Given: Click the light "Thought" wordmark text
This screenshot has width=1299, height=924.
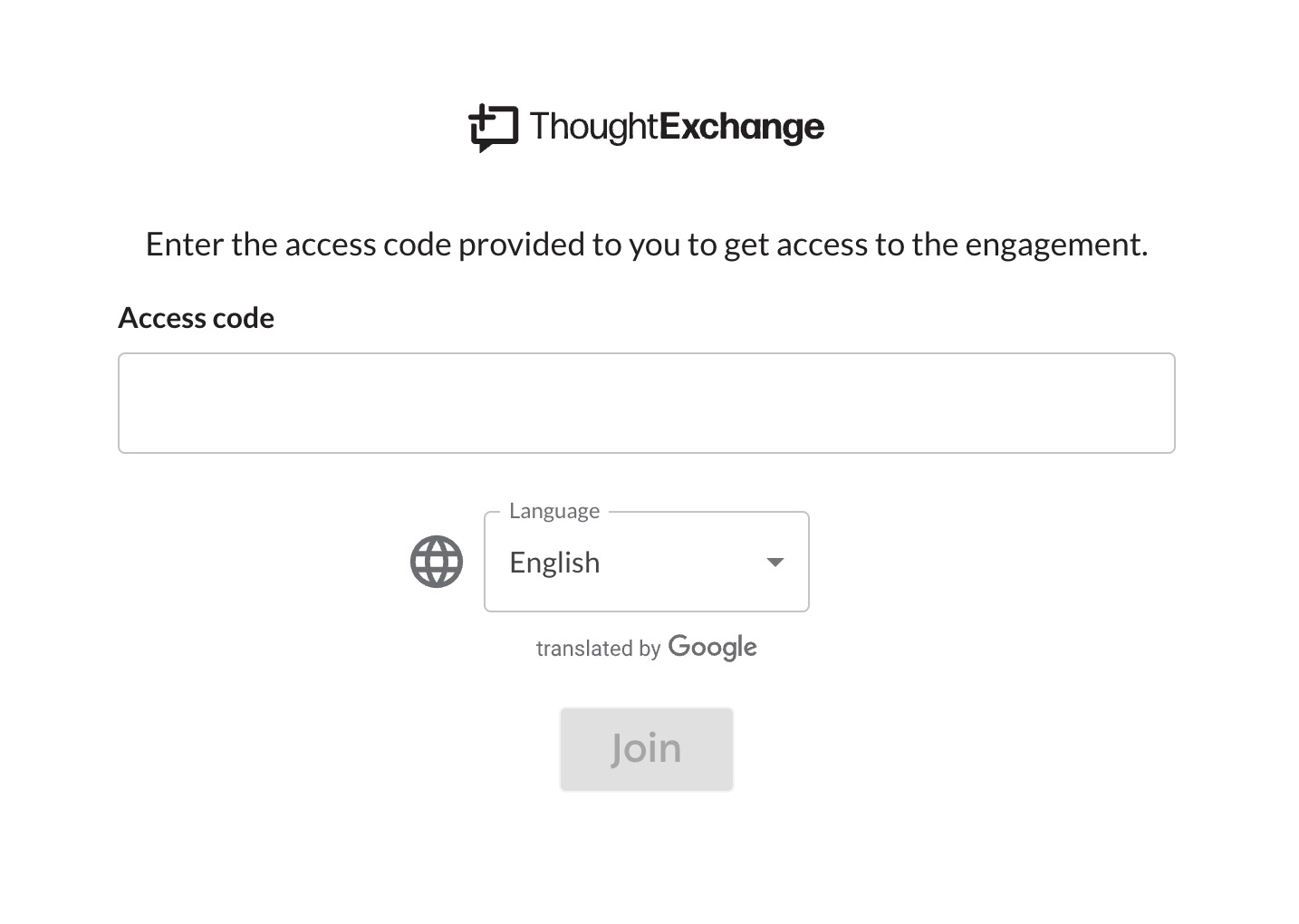Looking at the screenshot, I should point(594,127).
